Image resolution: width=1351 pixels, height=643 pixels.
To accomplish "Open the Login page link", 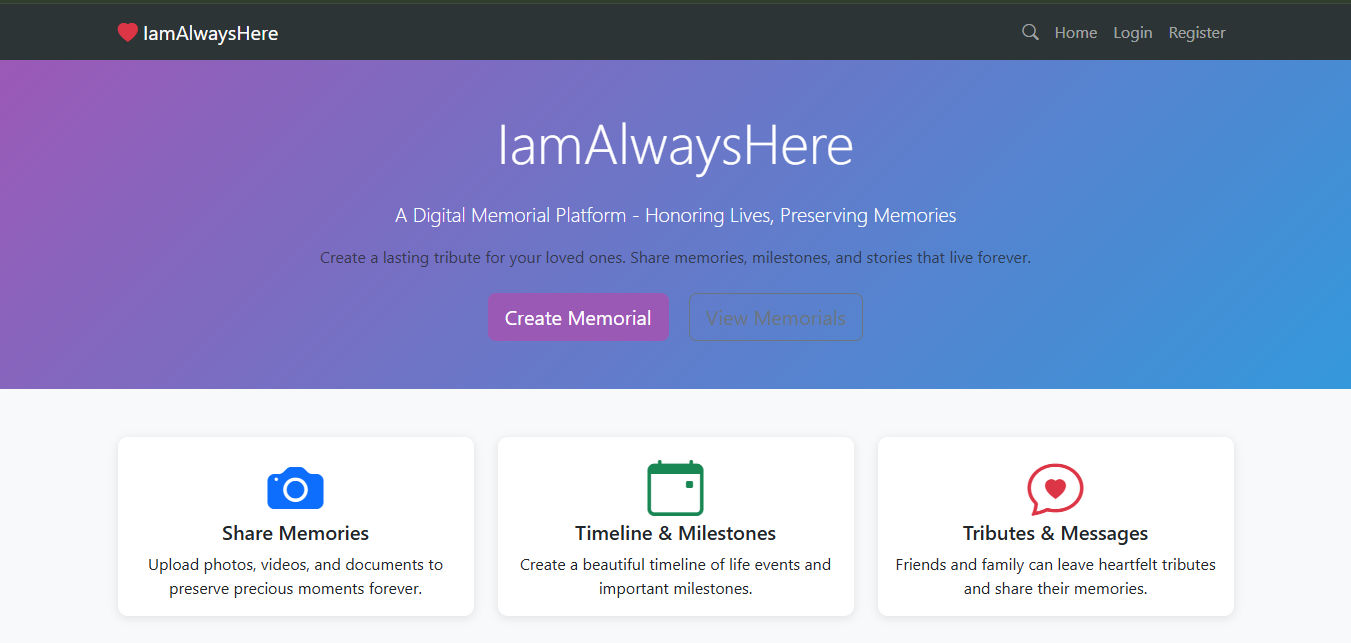I will 1132,33.
